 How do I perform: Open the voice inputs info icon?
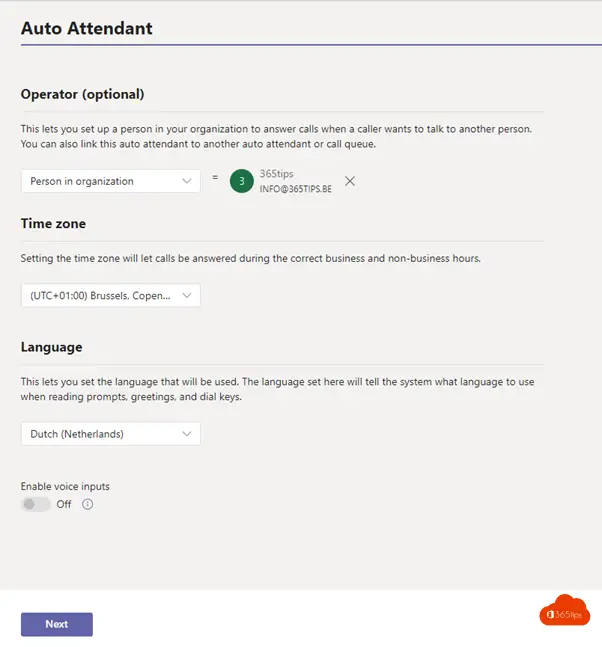(87, 504)
